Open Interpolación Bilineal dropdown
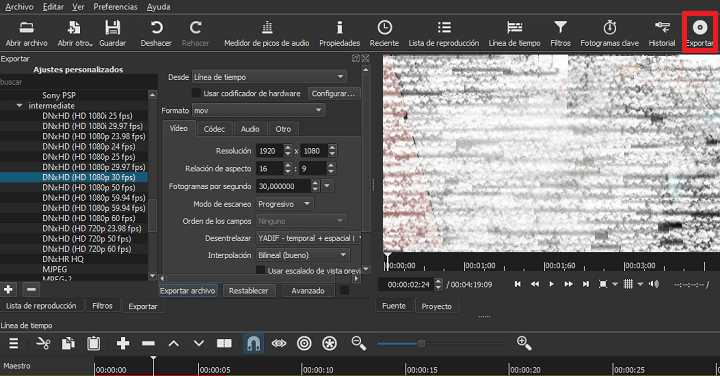Viewport: 720px width, 376px height. click(303, 255)
